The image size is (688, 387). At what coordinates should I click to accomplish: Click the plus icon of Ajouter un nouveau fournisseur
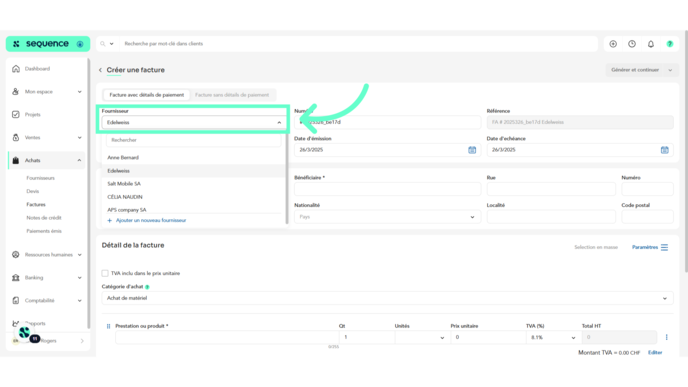[x=110, y=220]
